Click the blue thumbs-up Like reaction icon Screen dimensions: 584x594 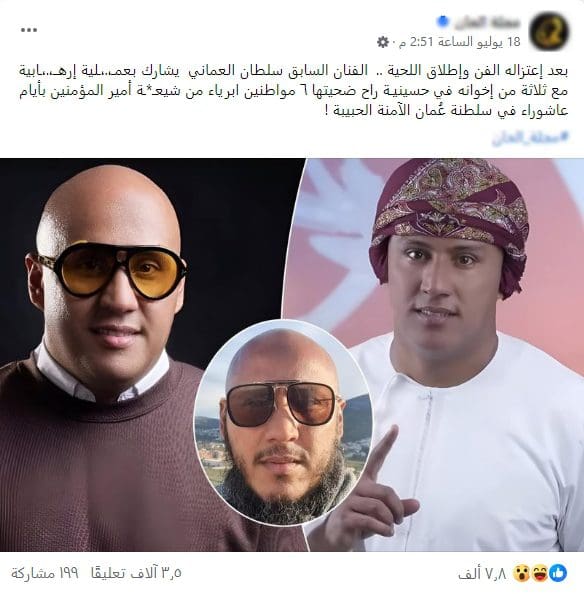(558, 573)
